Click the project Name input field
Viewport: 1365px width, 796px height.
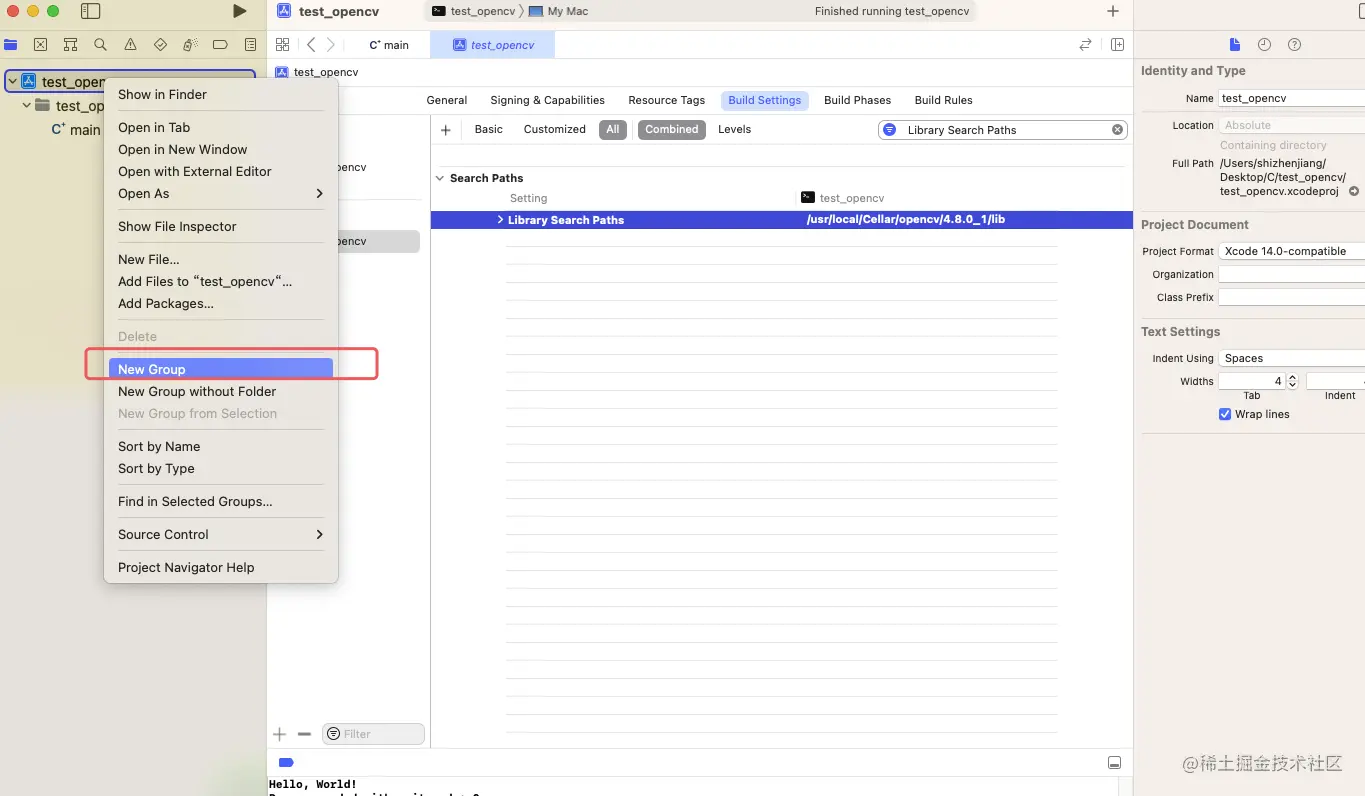click(x=1291, y=98)
